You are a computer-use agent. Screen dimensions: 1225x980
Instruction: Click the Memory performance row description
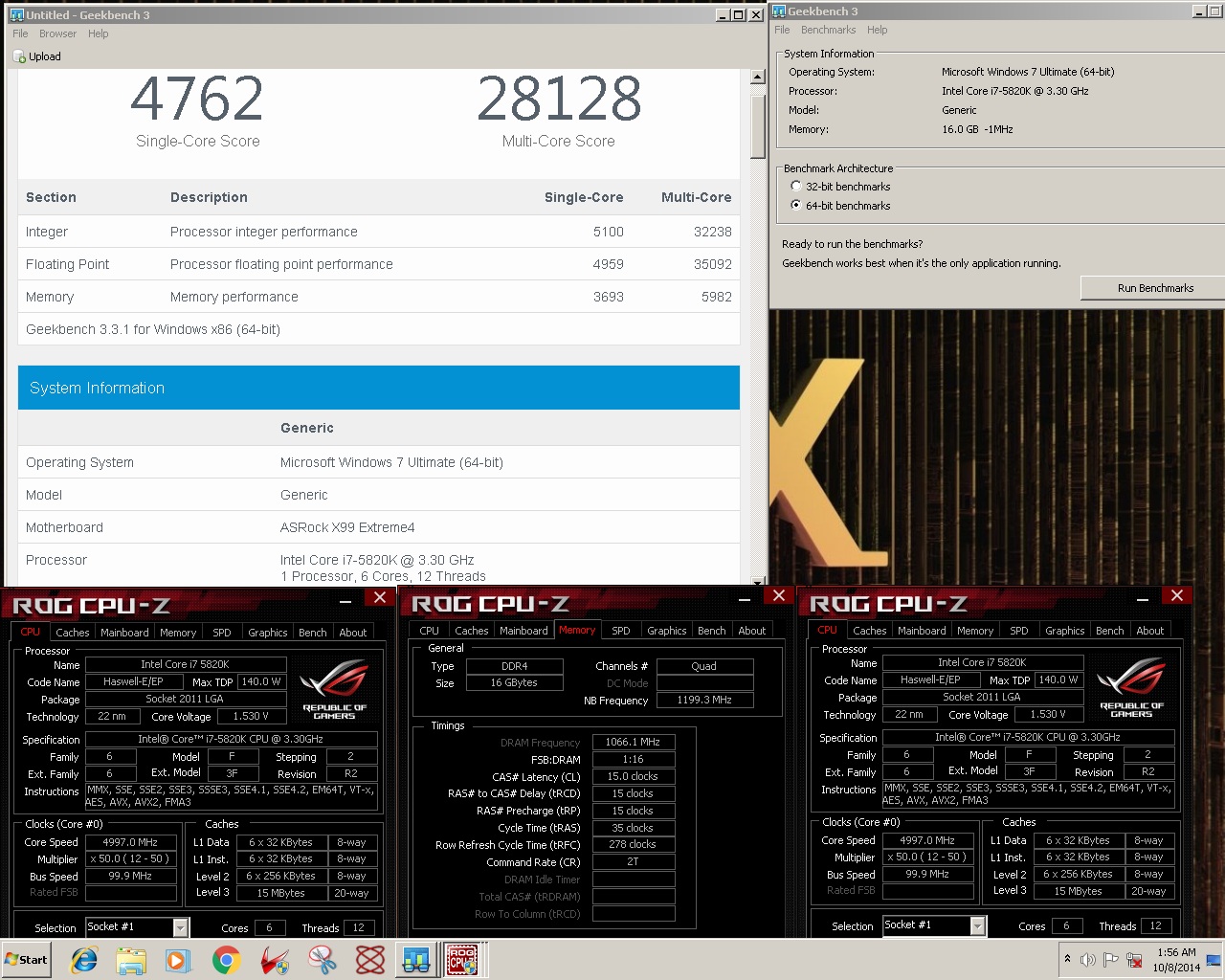point(234,297)
